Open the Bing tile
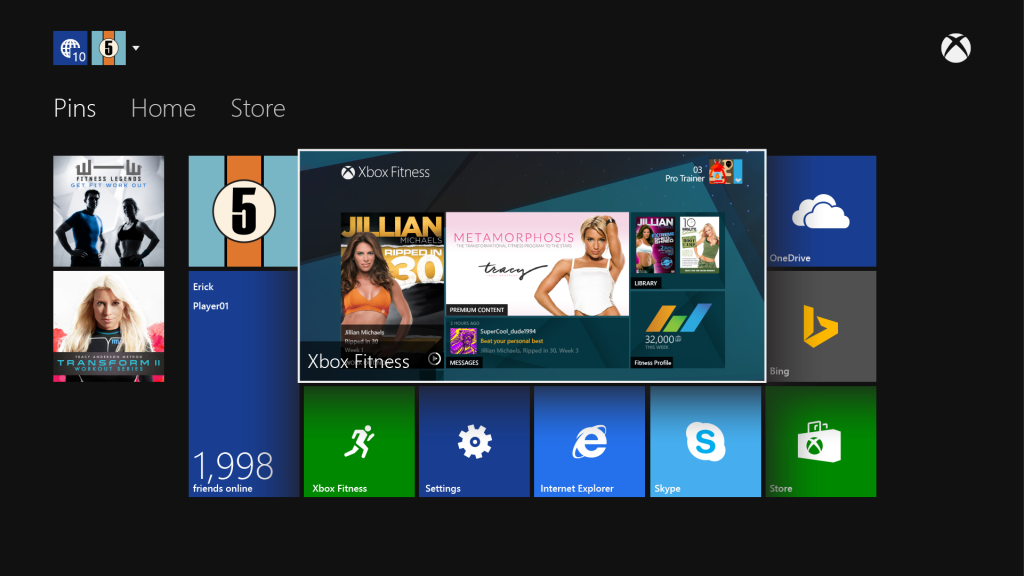 coord(822,327)
